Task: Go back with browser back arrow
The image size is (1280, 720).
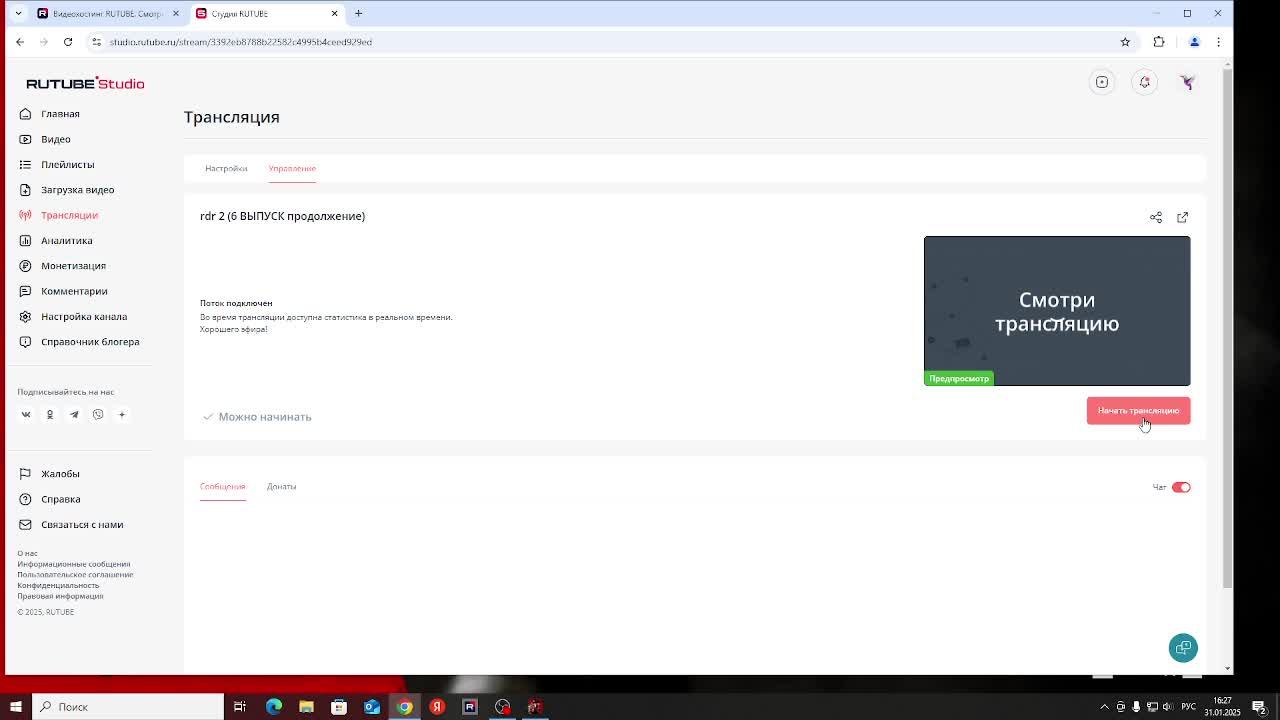Action: 20,42
